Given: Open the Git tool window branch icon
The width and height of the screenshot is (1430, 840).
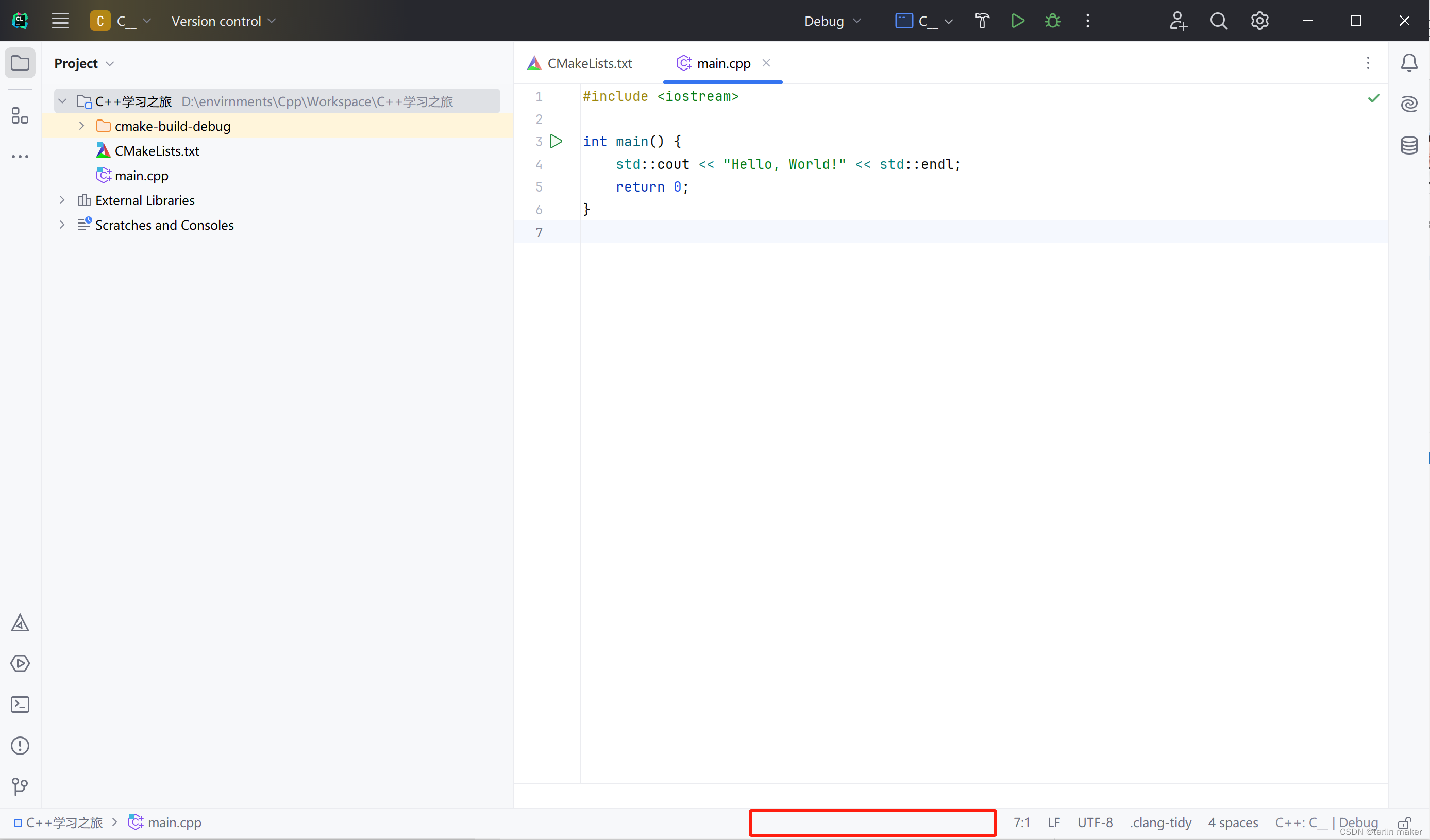Looking at the screenshot, I should [20, 786].
